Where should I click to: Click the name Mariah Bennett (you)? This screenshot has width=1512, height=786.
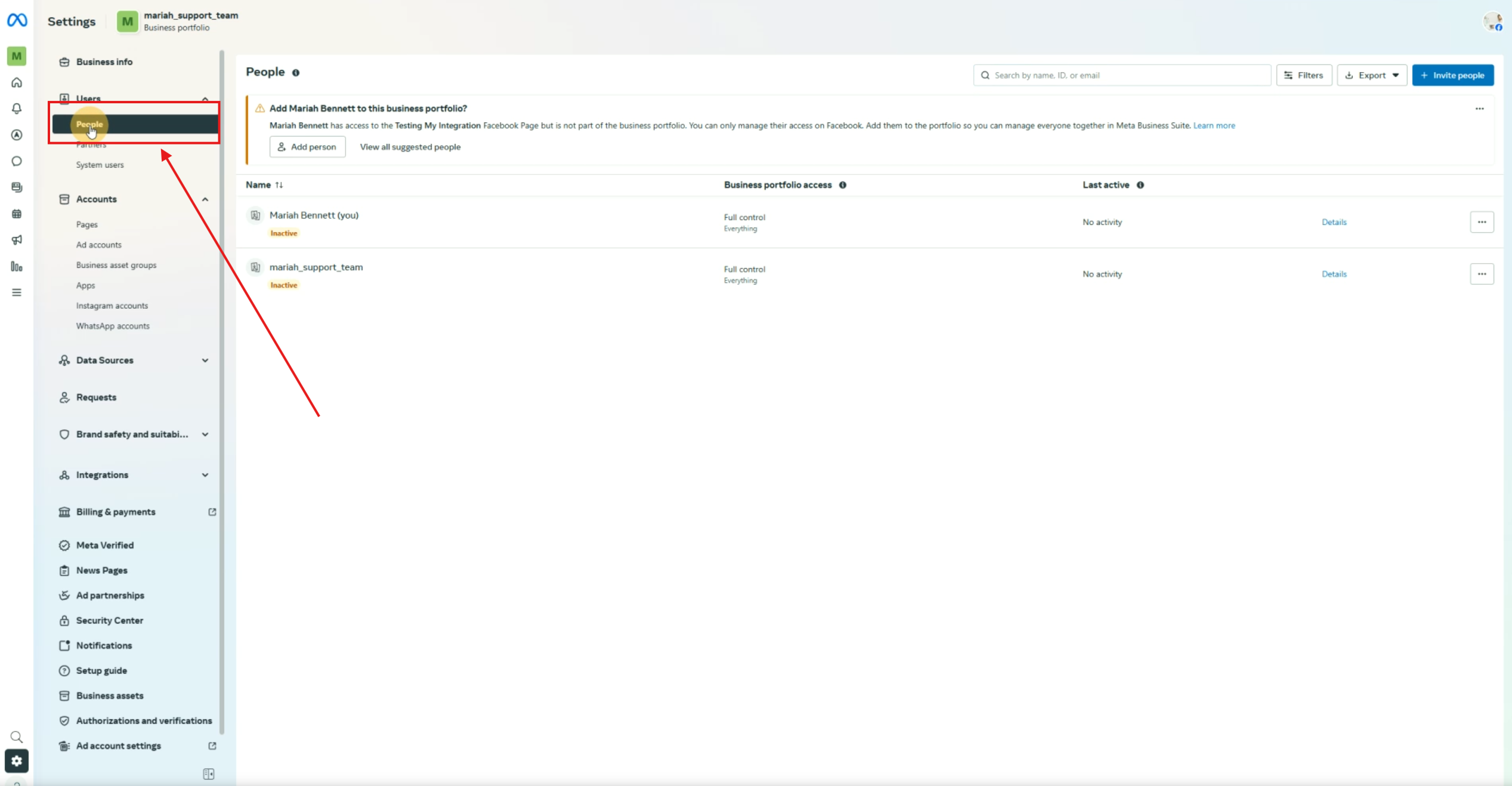tap(314, 215)
